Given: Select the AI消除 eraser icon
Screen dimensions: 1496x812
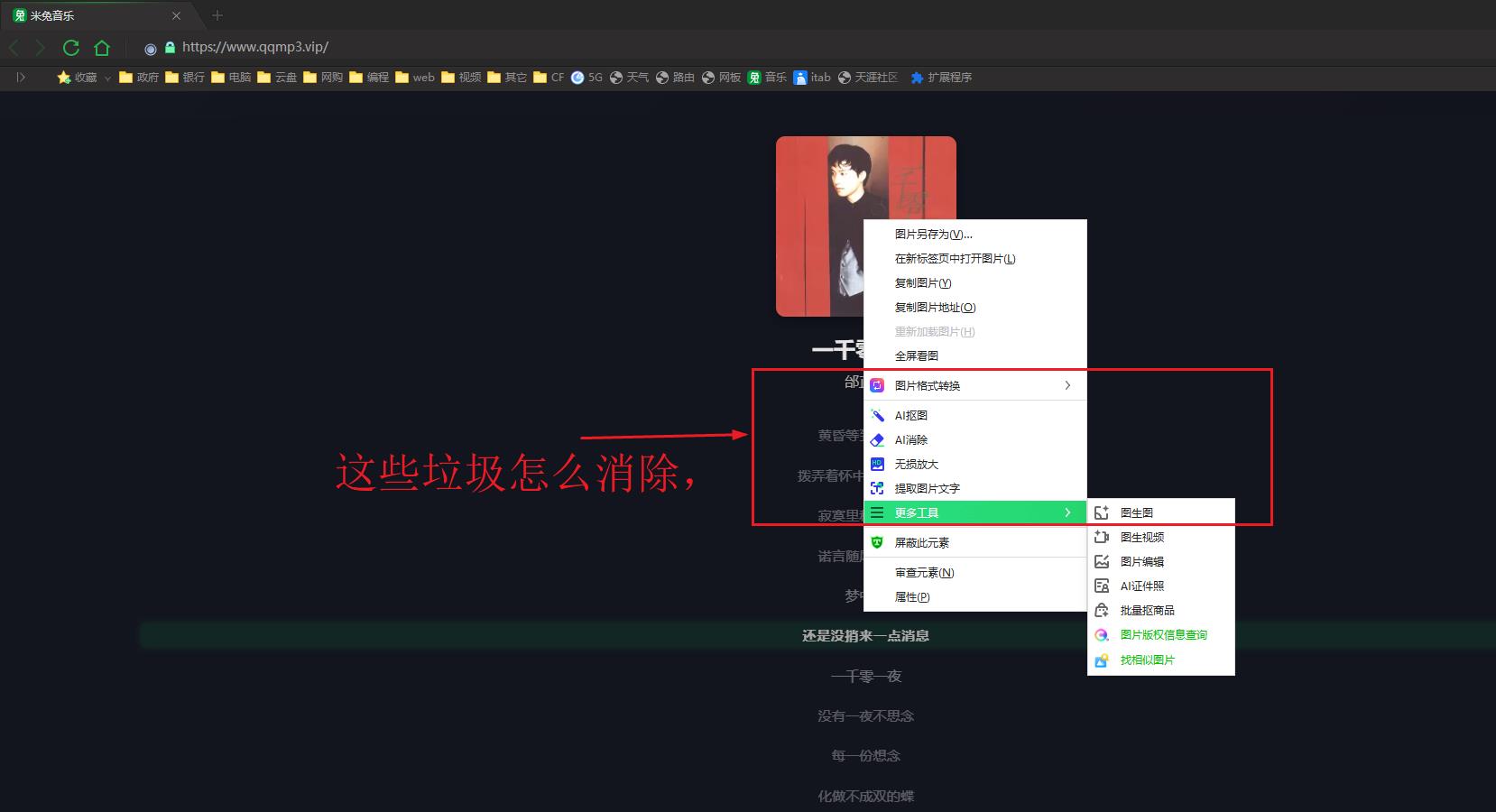Looking at the screenshot, I should (877, 440).
